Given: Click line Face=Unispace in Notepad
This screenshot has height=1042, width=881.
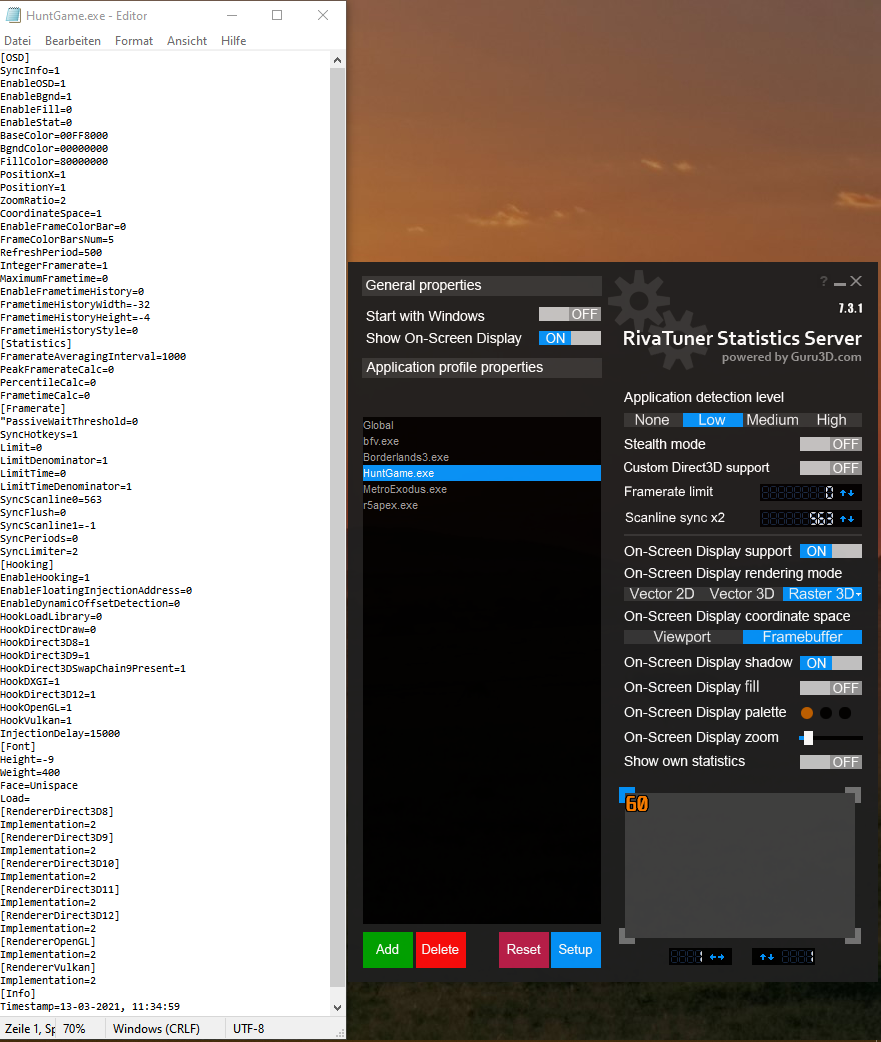Looking at the screenshot, I should pyautogui.click(x=39, y=785).
